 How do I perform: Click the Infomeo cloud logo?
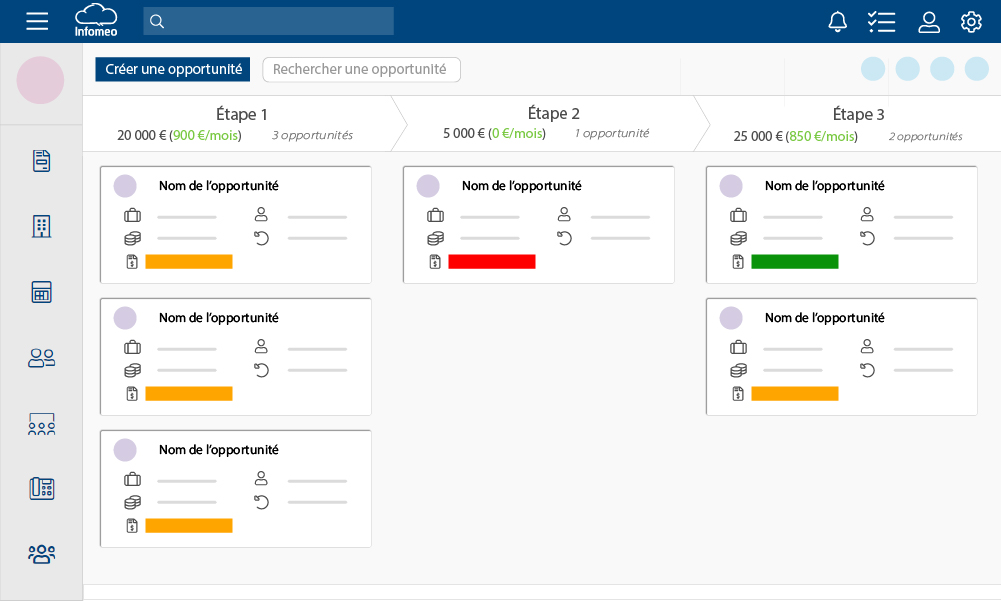point(96,21)
